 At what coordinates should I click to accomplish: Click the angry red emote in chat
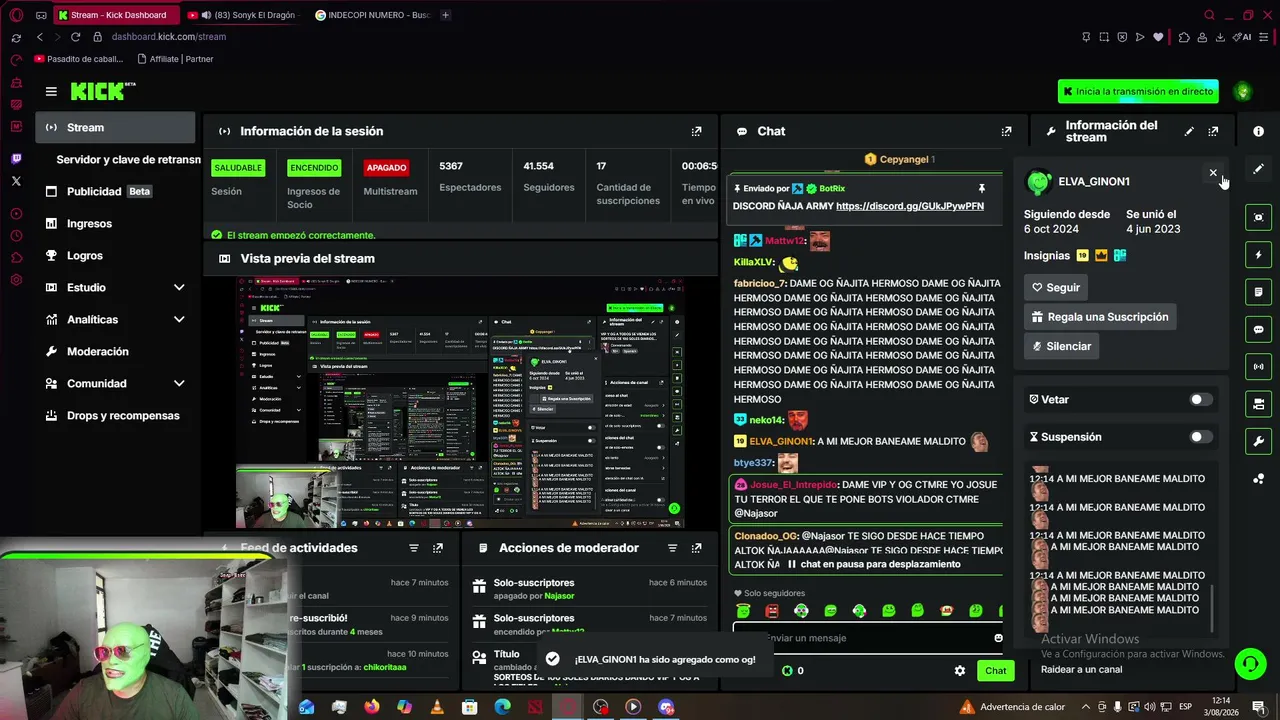tap(772, 611)
